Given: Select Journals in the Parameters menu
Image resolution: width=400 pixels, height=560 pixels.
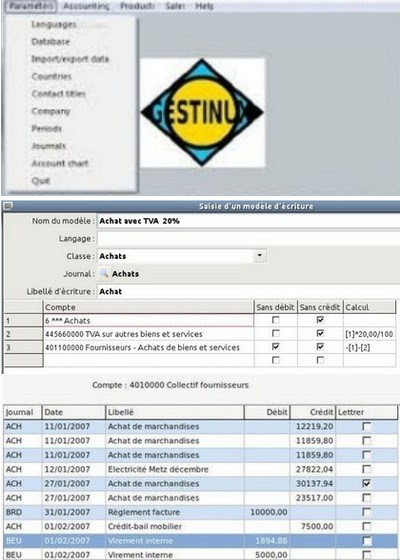Looking at the screenshot, I should (49, 146).
